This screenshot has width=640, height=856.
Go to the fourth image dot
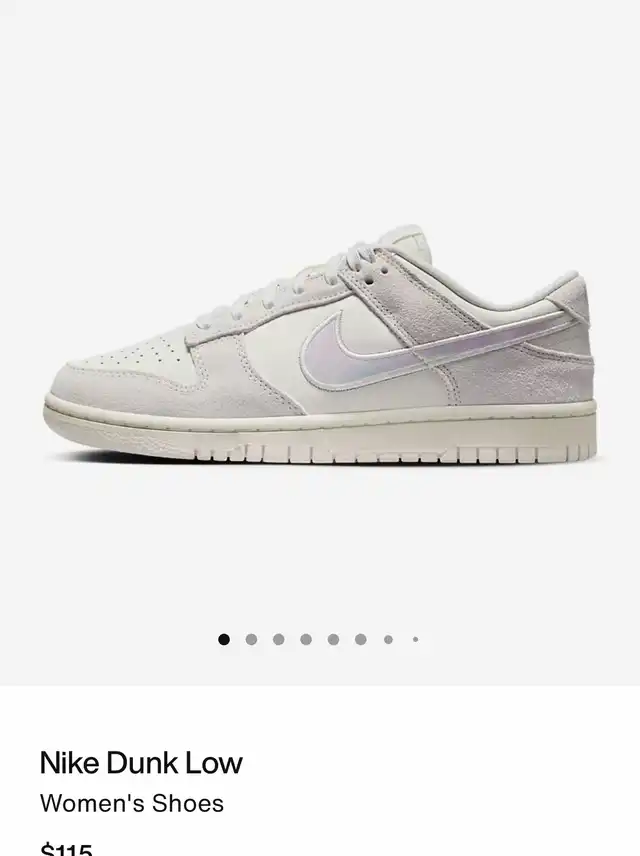pyautogui.click(x=306, y=639)
